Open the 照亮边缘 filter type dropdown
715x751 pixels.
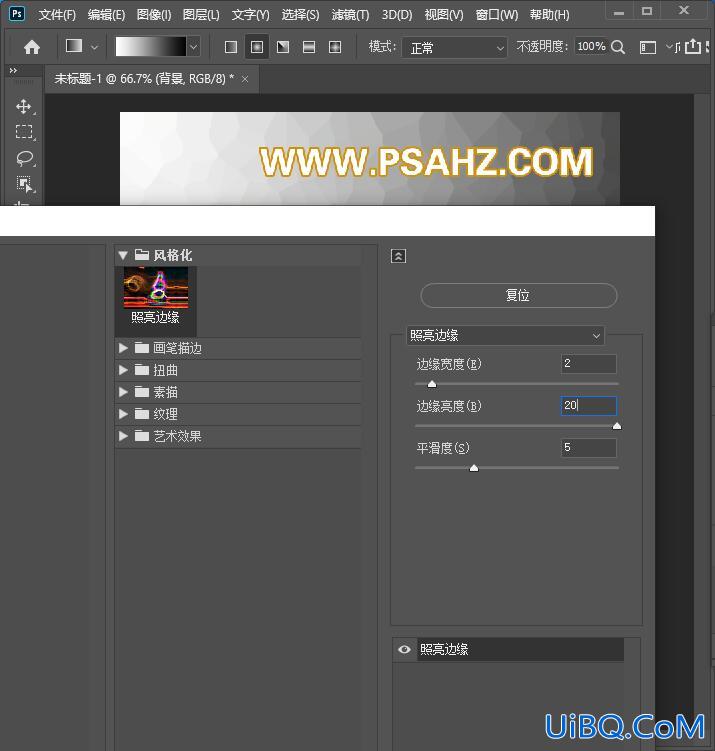click(x=505, y=335)
